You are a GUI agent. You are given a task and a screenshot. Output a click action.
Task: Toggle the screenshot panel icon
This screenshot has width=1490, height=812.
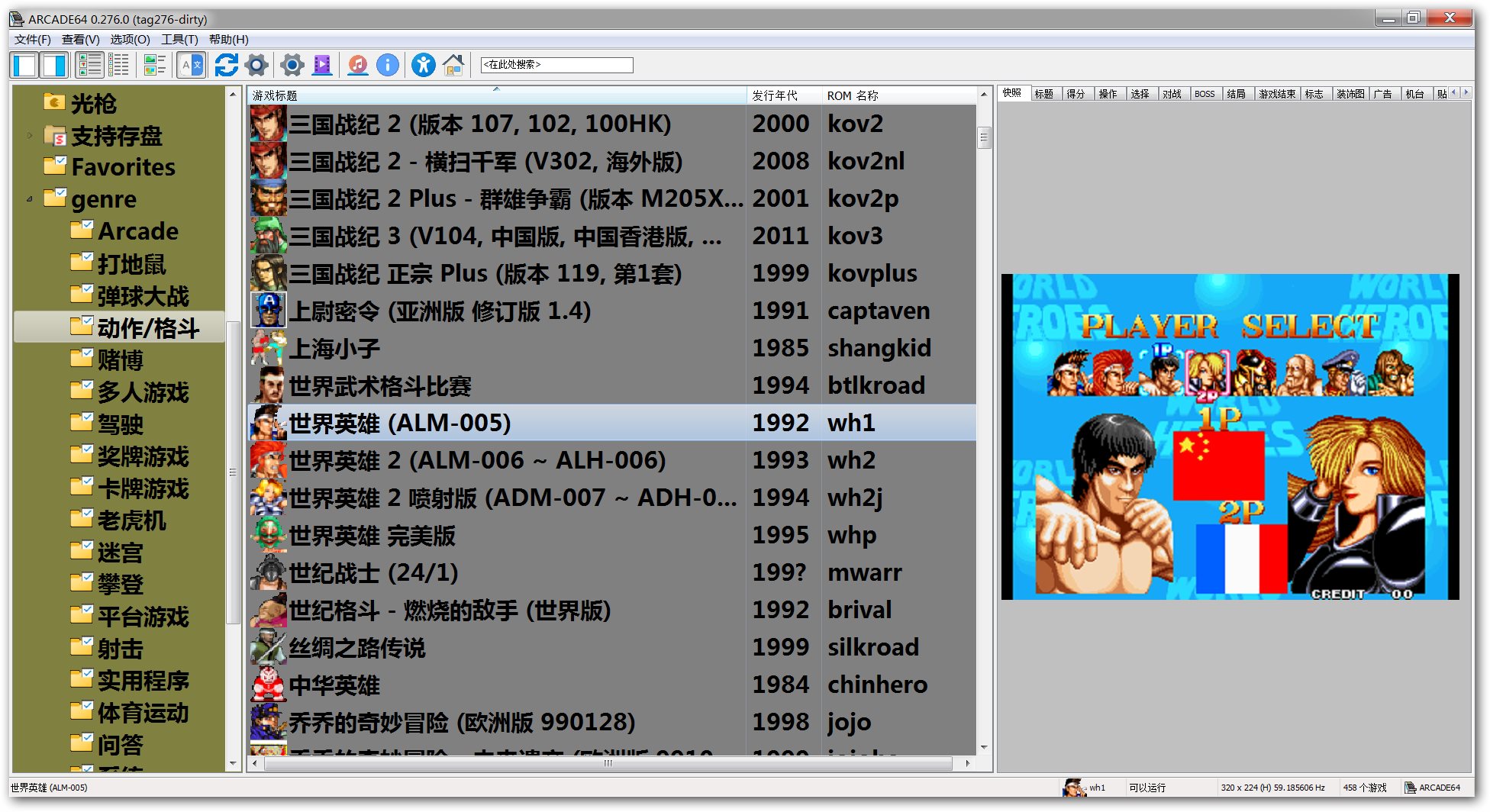[54, 65]
